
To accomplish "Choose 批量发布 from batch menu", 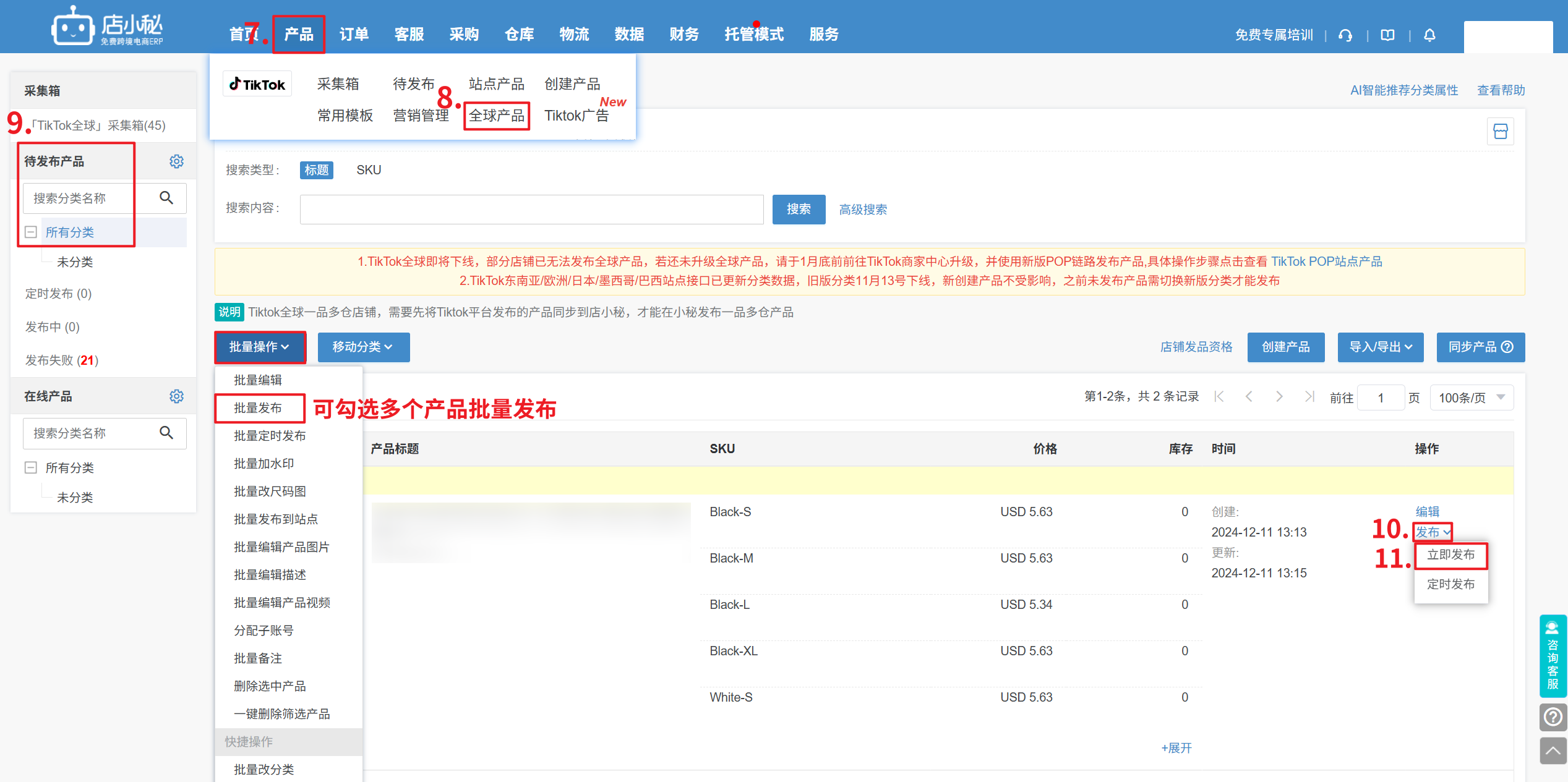I will click(x=258, y=408).
